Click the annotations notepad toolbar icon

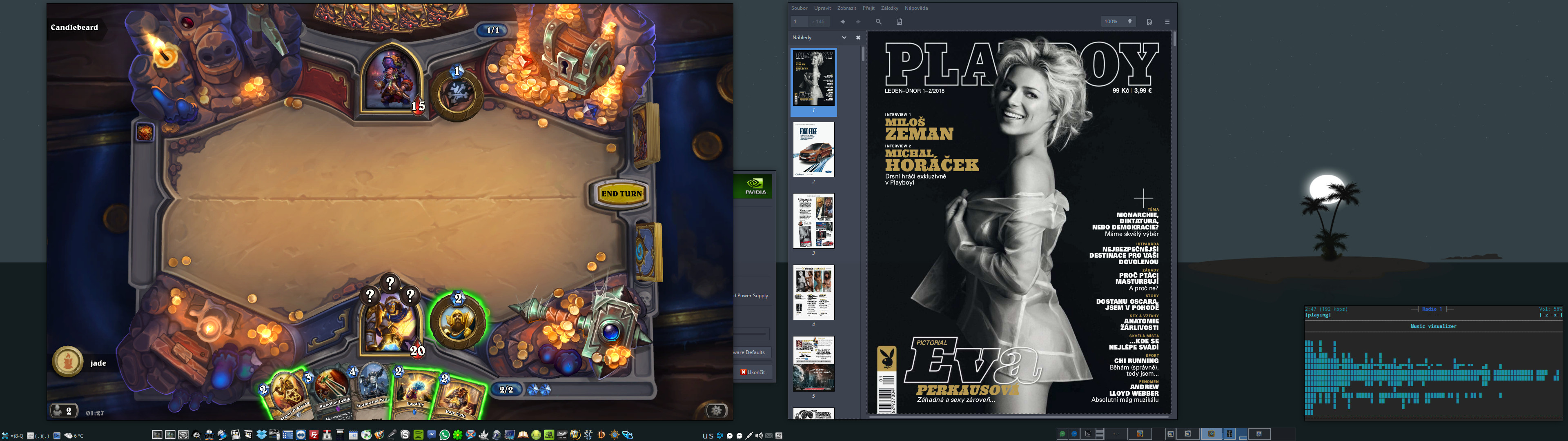tap(899, 21)
